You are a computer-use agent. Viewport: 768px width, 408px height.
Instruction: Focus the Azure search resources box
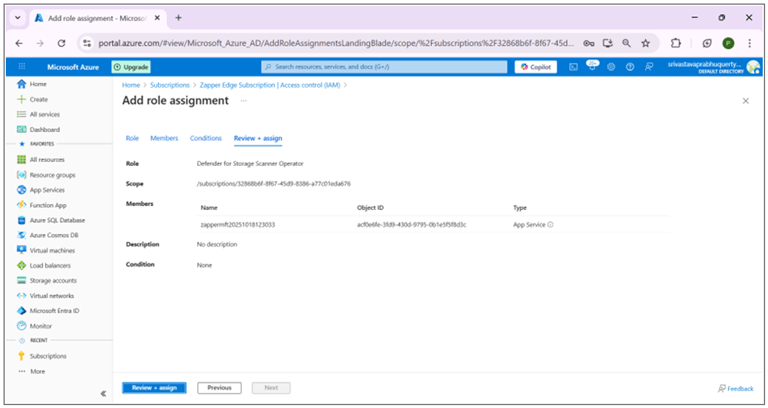(x=384, y=67)
